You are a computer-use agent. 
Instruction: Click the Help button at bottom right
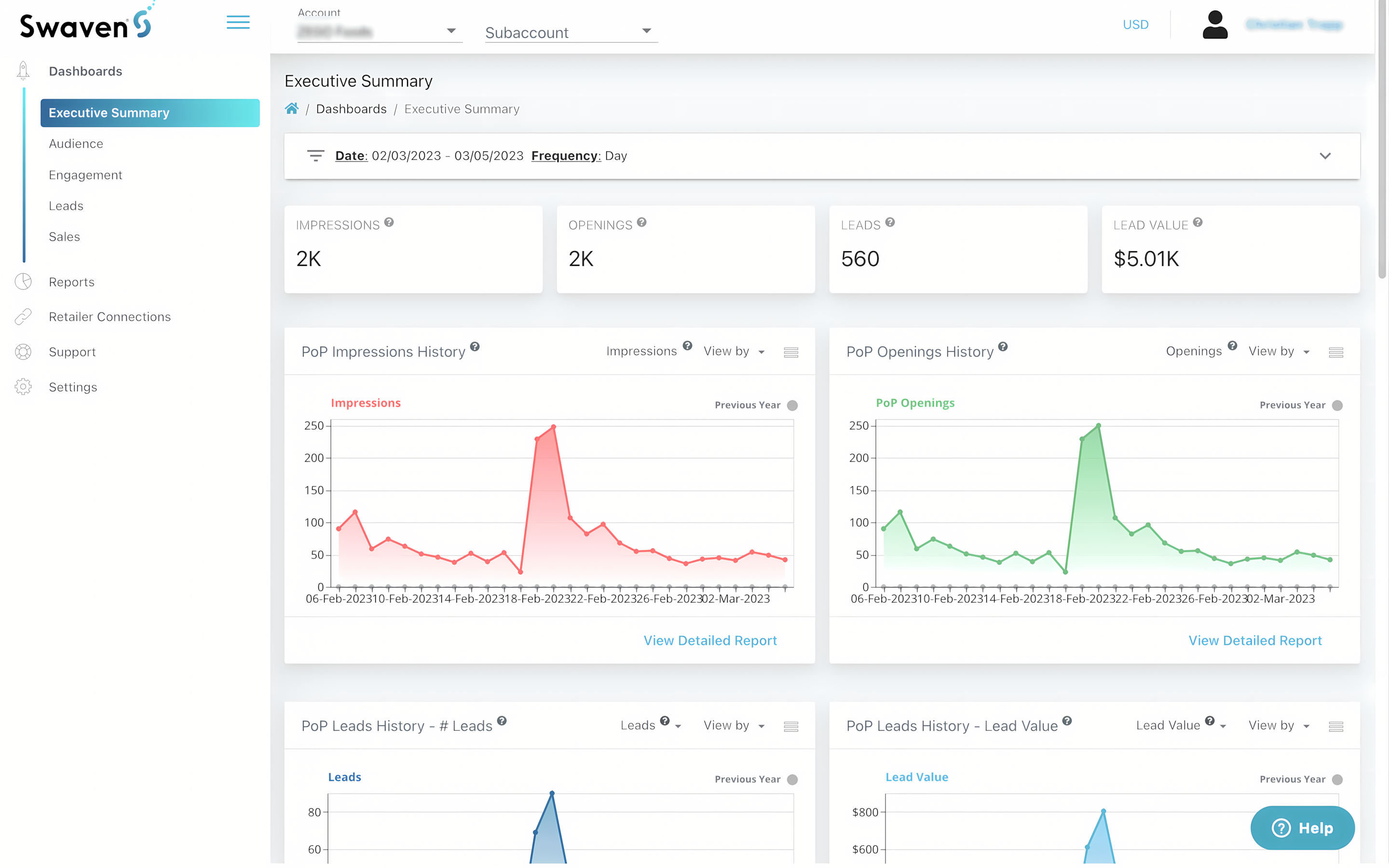click(1302, 828)
